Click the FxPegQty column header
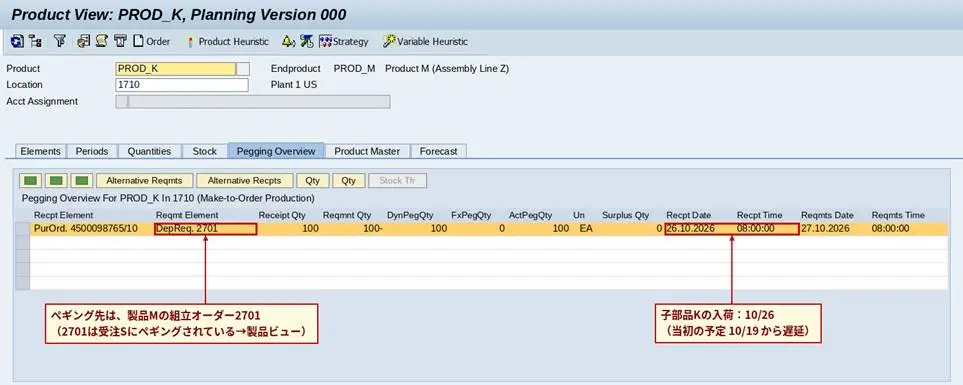The width and height of the screenshot is (963, 385). click(471, 215)
